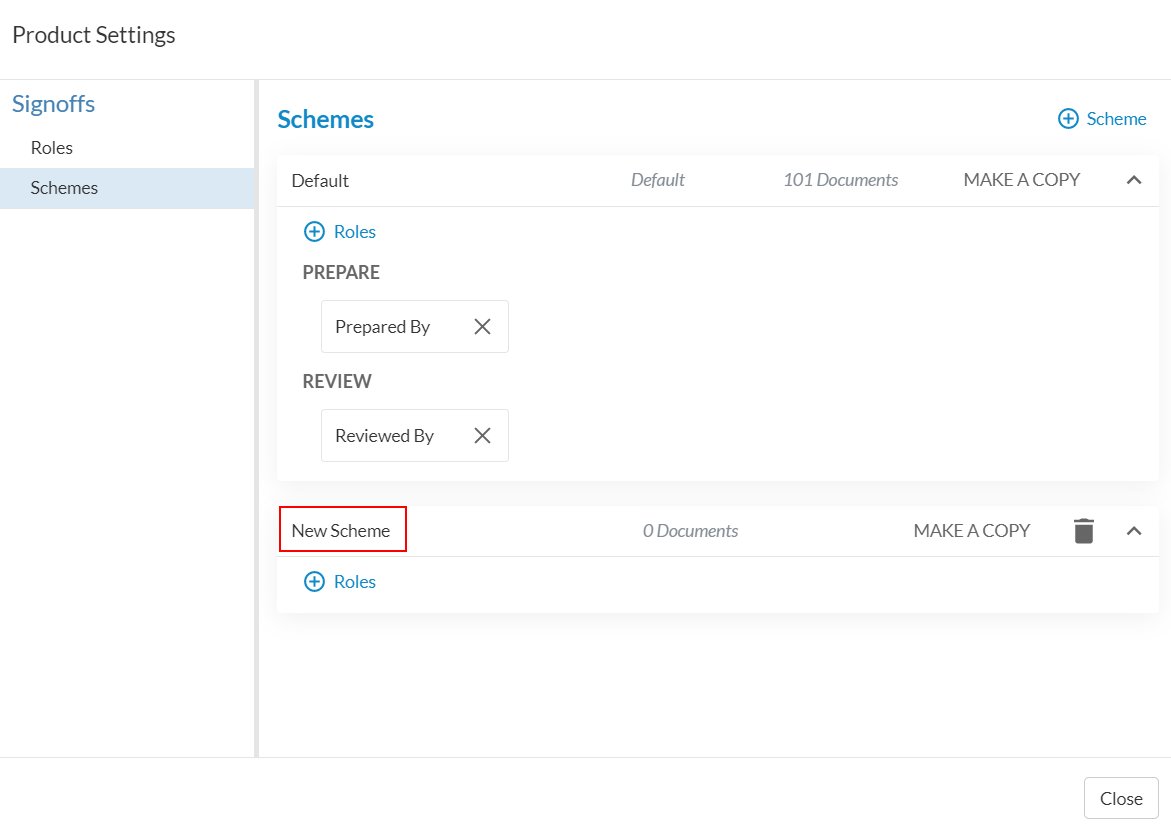Make a copy of the Default scheme
Screen dimensions: 1171x830
point(1021,180)
